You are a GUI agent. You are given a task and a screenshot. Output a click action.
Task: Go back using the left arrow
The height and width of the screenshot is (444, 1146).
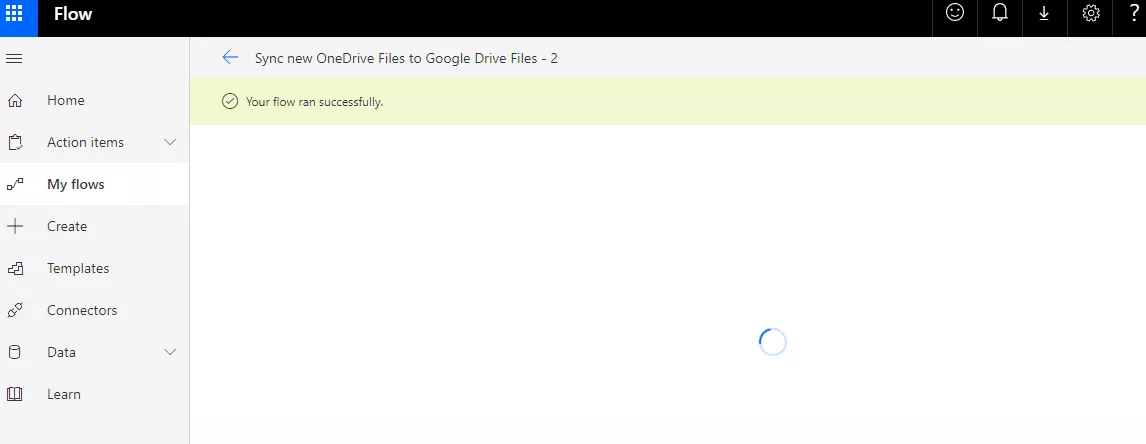(230, 58)
